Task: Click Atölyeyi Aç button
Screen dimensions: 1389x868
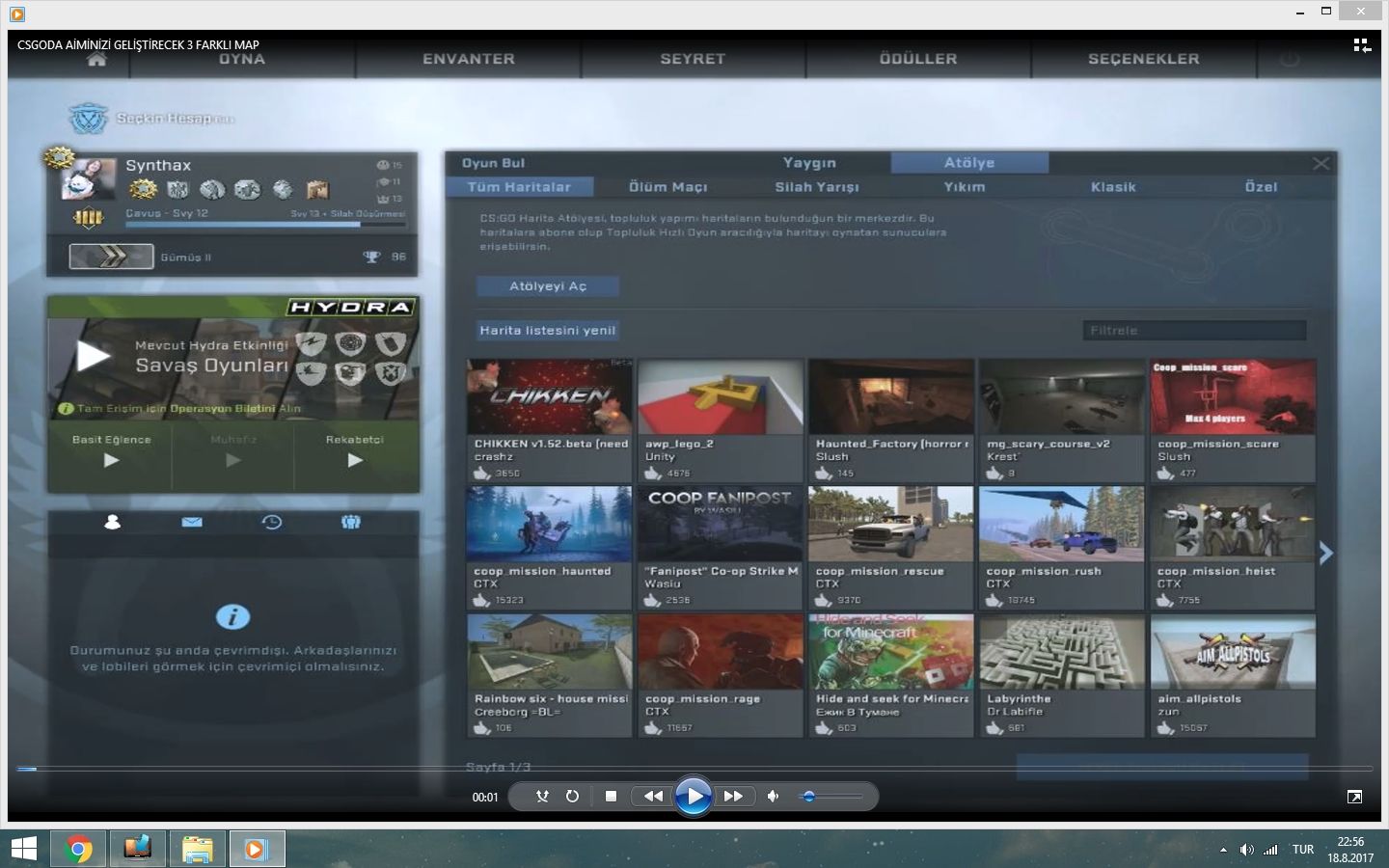Action: click(x=548, y=286)
